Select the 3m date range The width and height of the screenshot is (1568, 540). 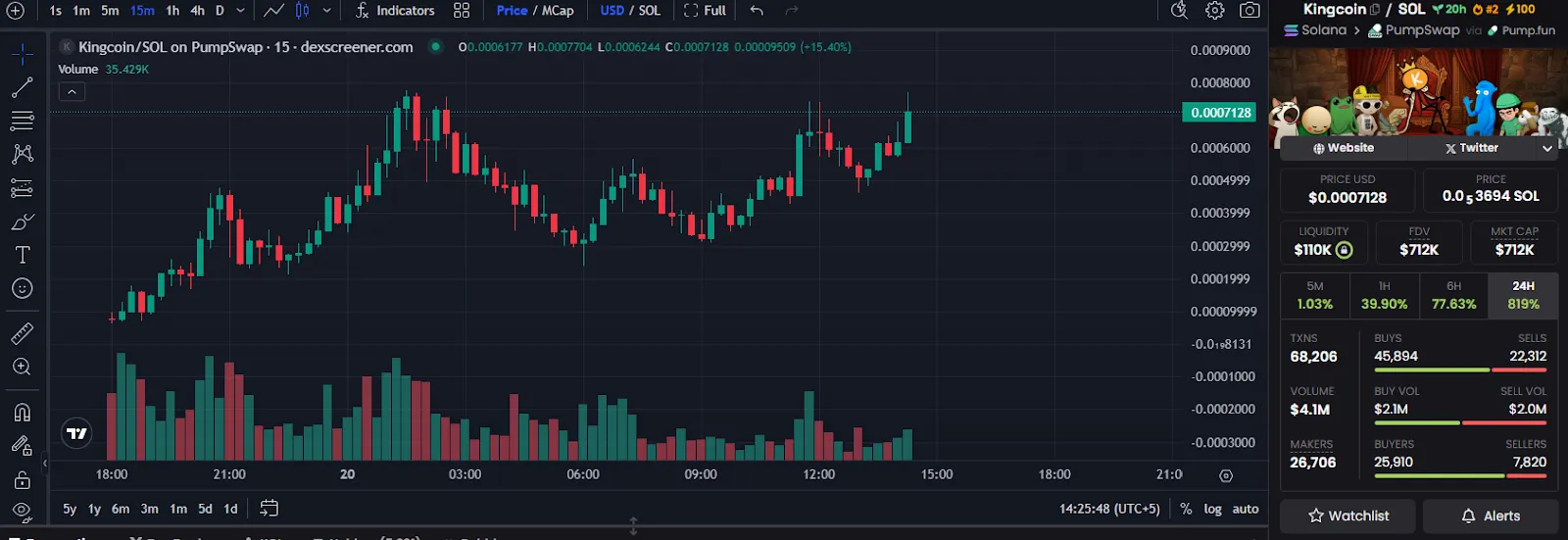[149, 509]
